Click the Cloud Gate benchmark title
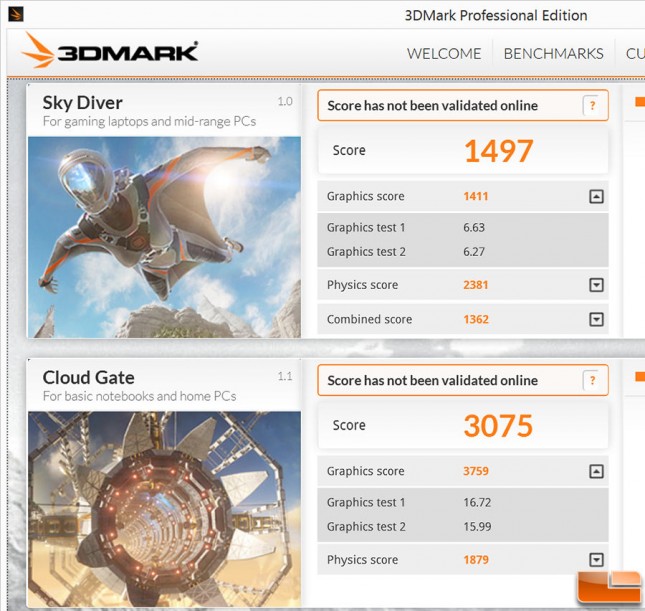Image resolution: width=645 pixels, height=611 pixels. 88,377
